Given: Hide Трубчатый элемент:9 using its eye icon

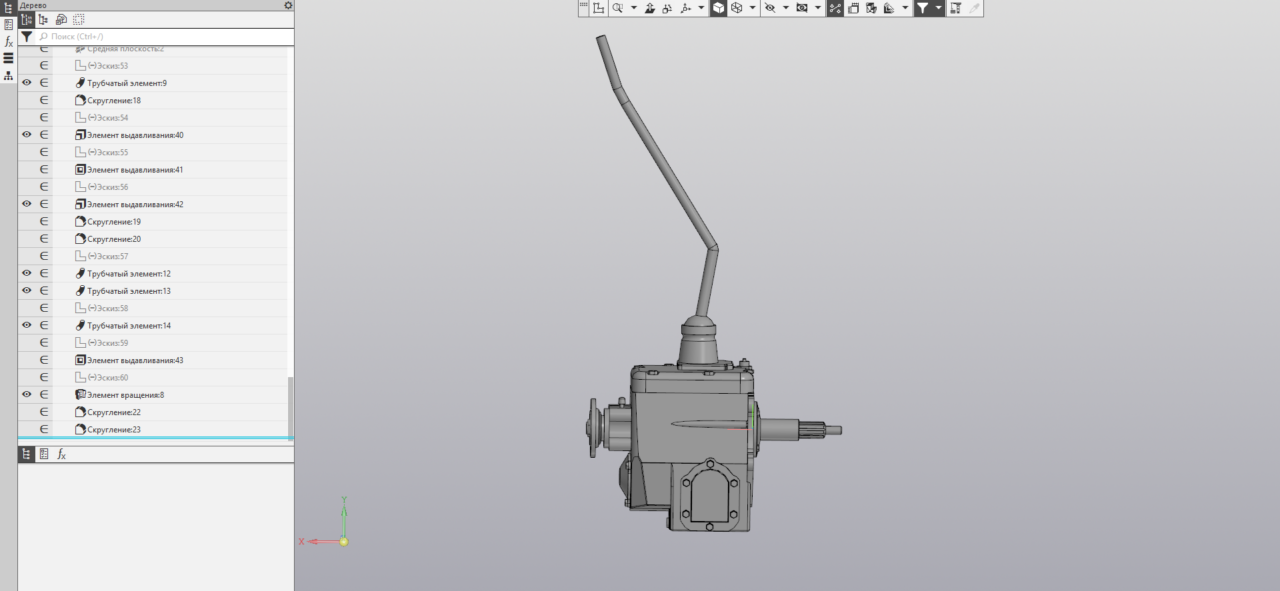Looking at the screenshot, I should (x=27, y=83).
